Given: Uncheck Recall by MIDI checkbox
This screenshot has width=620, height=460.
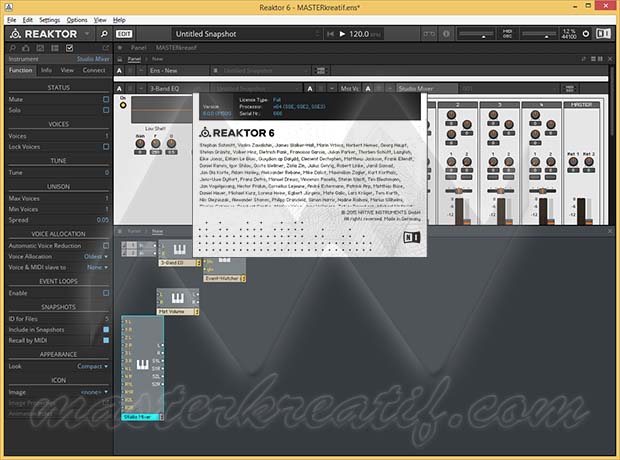Looking at the screenshot, I should 106,340.
